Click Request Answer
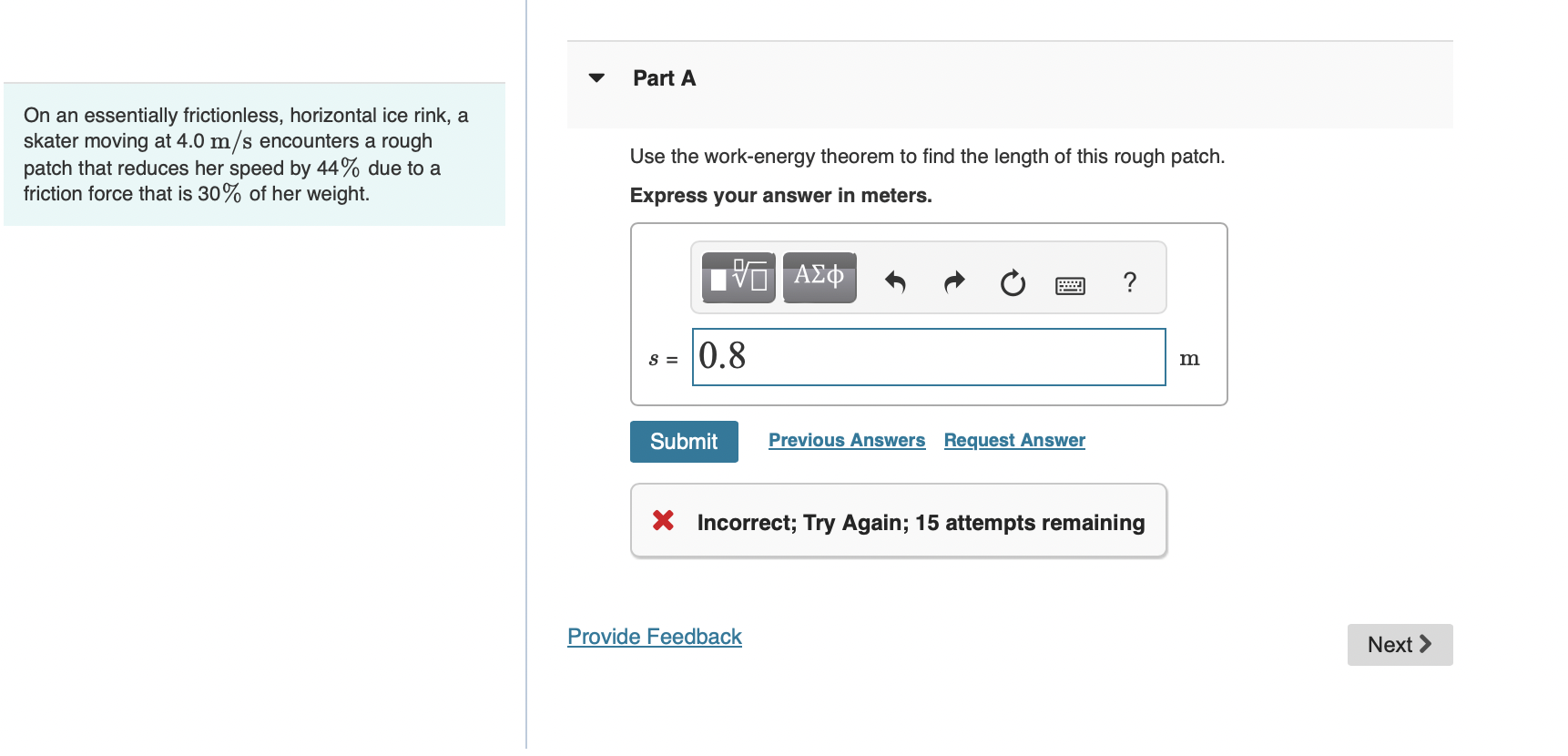This screenshot has width=1568, height=756. click(1013, 440)
